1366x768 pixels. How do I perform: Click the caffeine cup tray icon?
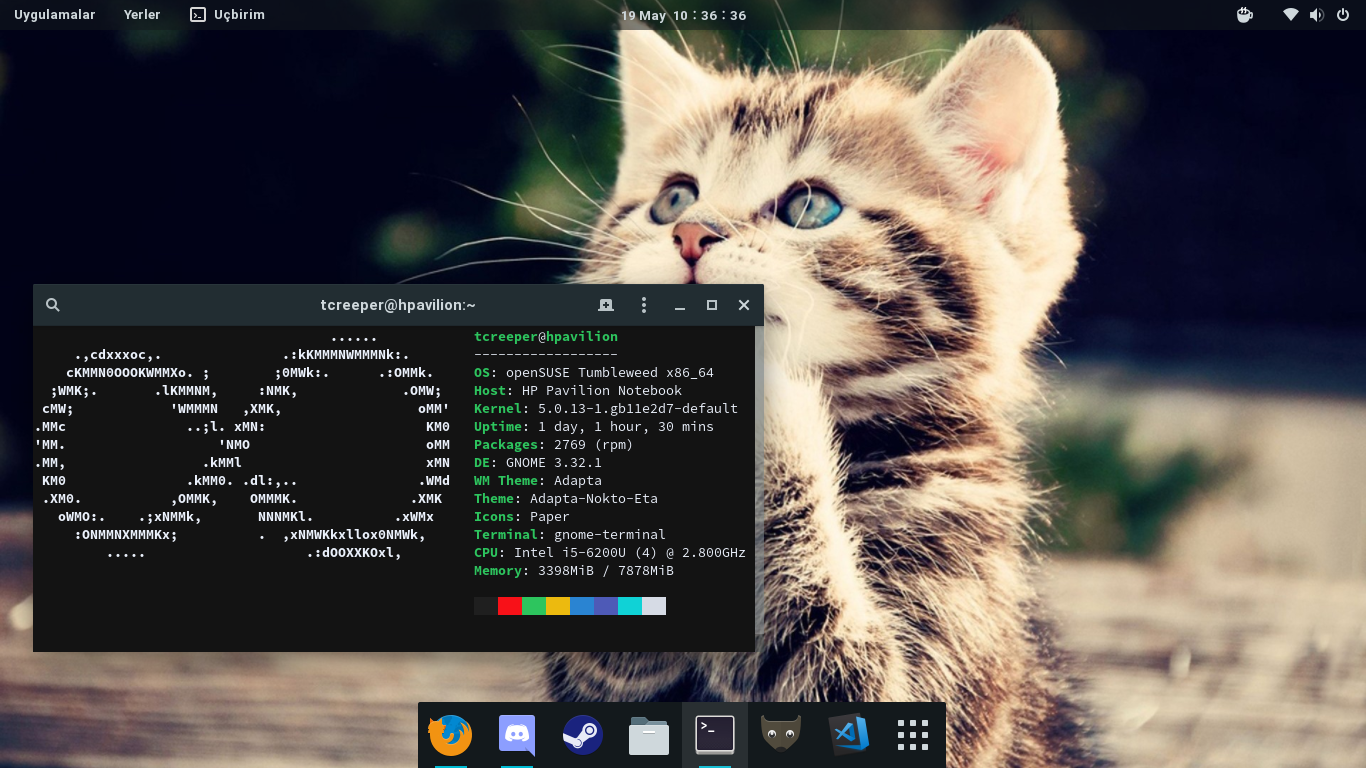pyautogui.click(x=1245, y=15)
